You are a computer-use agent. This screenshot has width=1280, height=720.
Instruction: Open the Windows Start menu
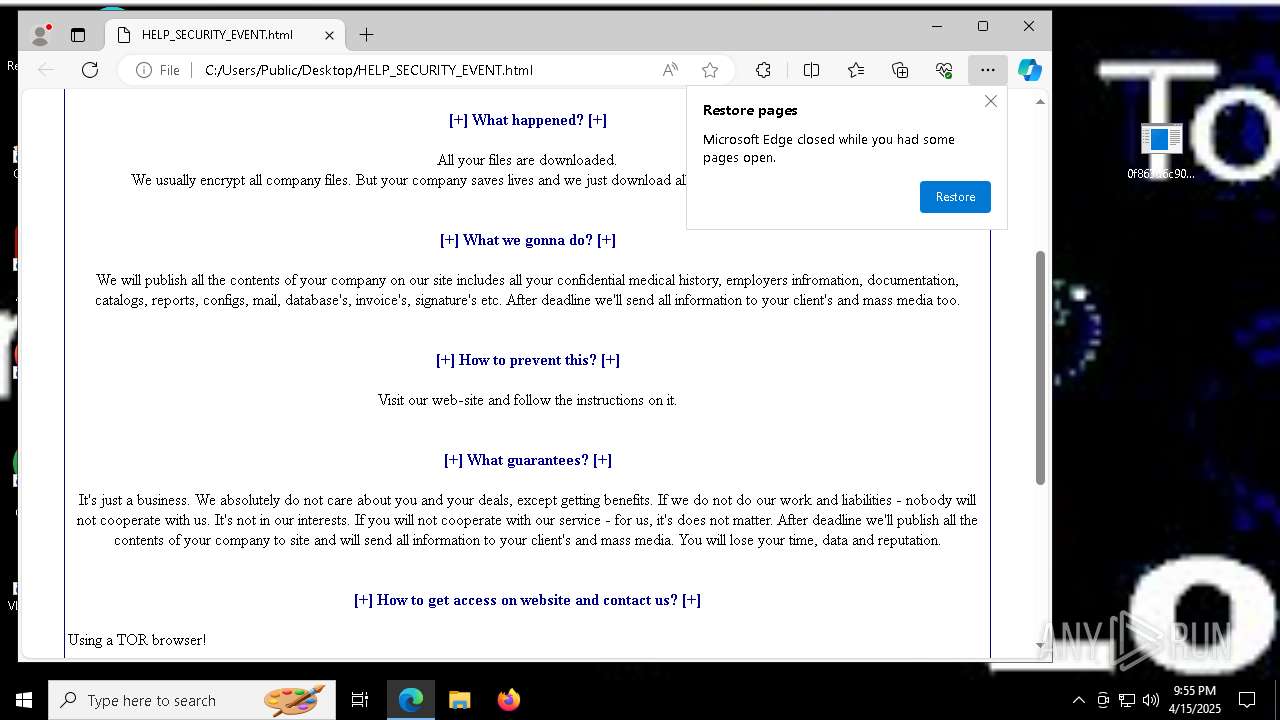click(x=24, y=700)
